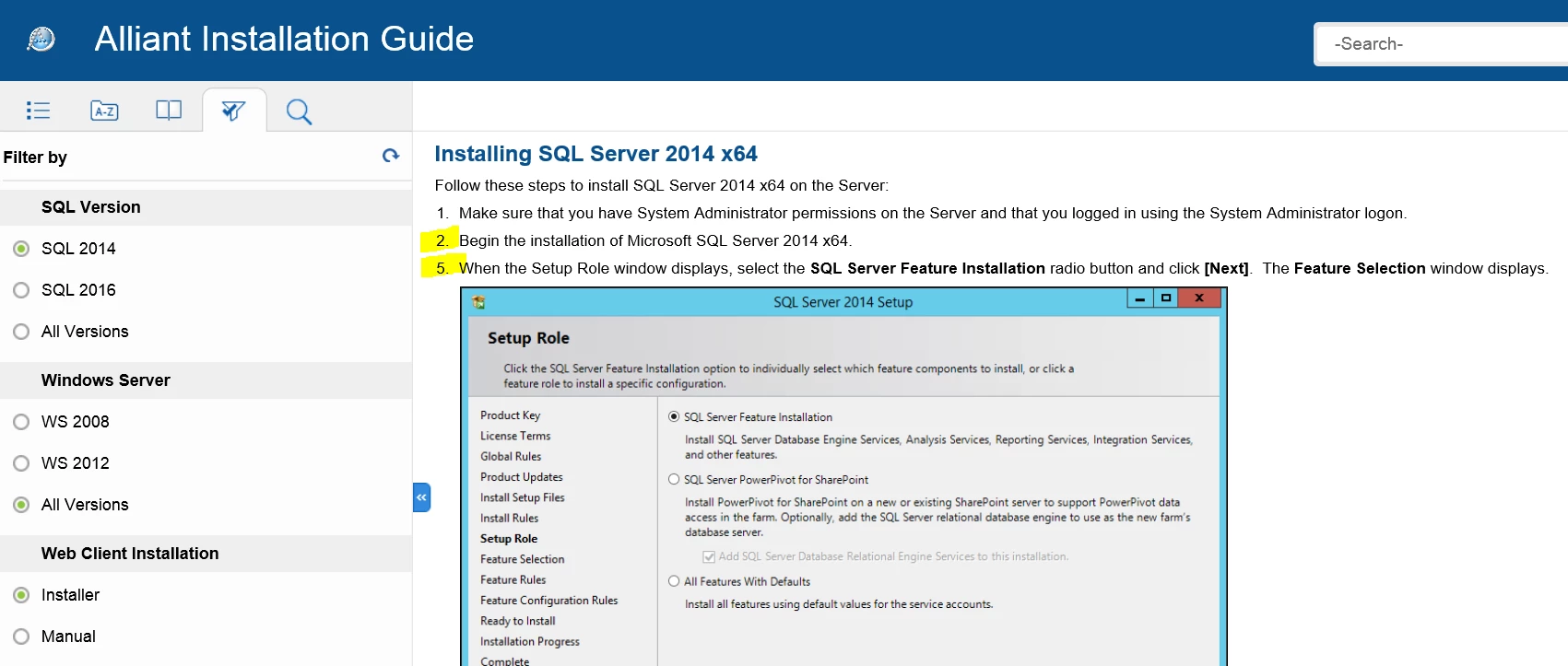Viewport: 1568px width, 666px height.
Task: Open the Glossary book tab icon
Action: pyautogui.click(x=169, y=111)
